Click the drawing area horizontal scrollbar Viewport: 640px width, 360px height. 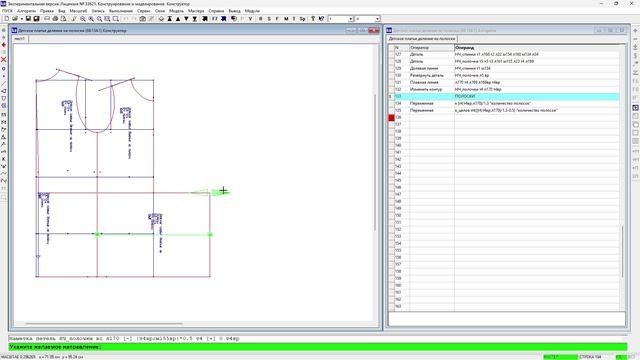tap(104, 324)
